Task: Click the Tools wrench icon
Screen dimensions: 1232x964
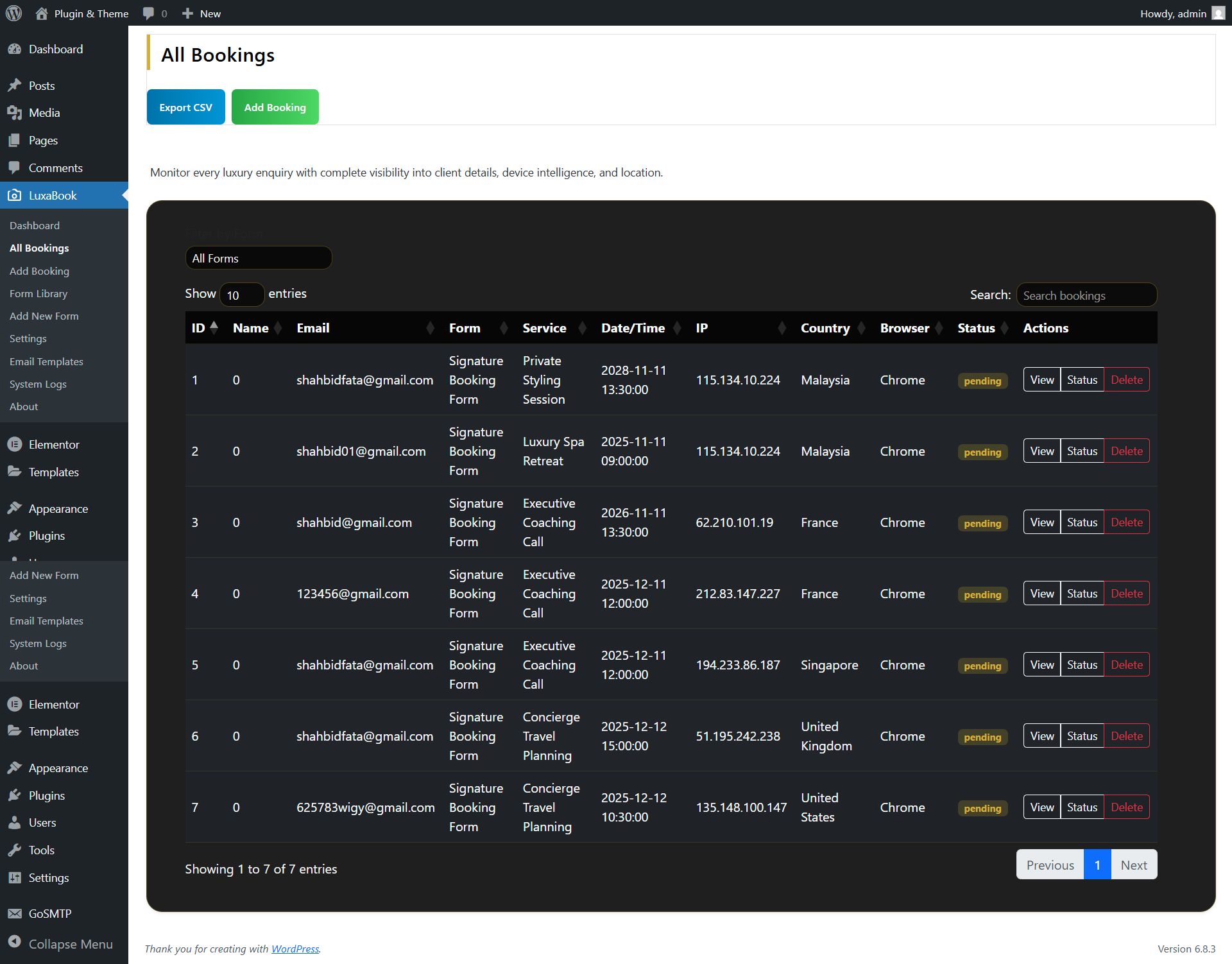Action: [x=14, y=850]
